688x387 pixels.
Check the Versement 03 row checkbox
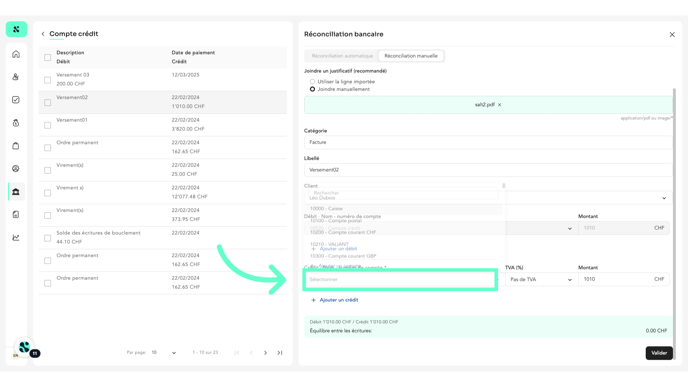tap(47, 80)
